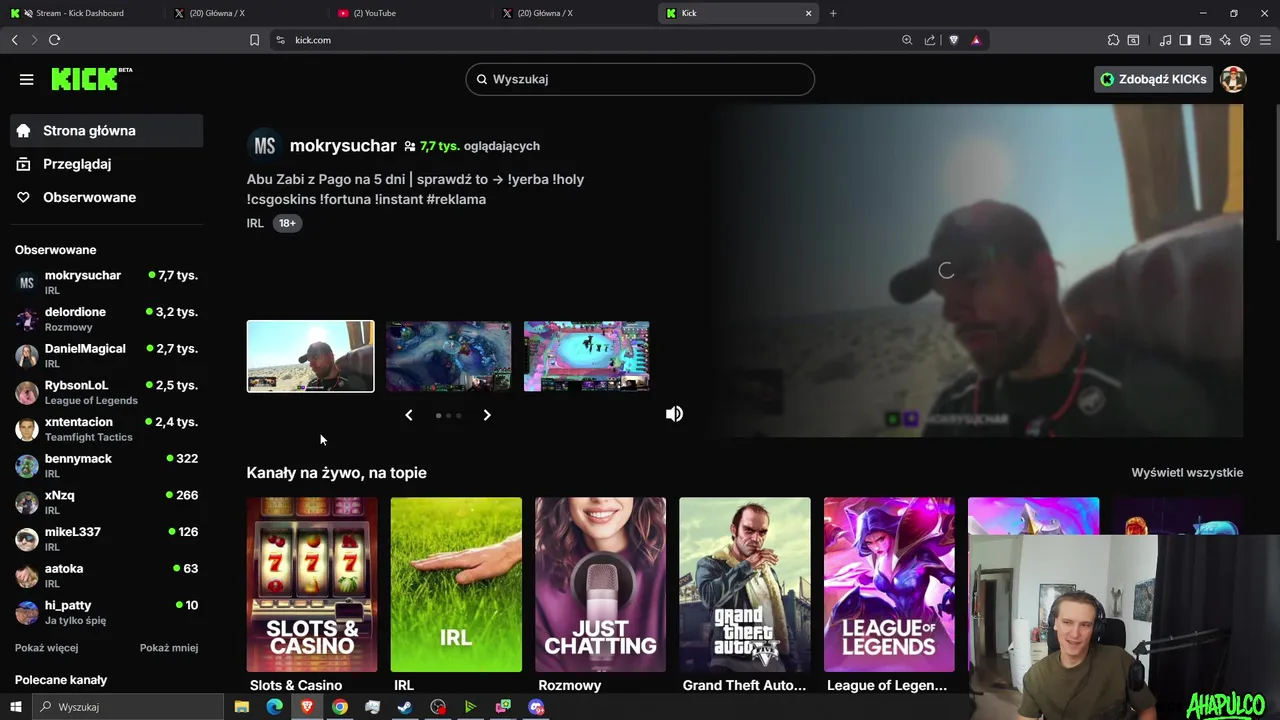Open DanielMagical in followed channels
The width and height of the screenshot is (1280, 720).
coord(107,356)
